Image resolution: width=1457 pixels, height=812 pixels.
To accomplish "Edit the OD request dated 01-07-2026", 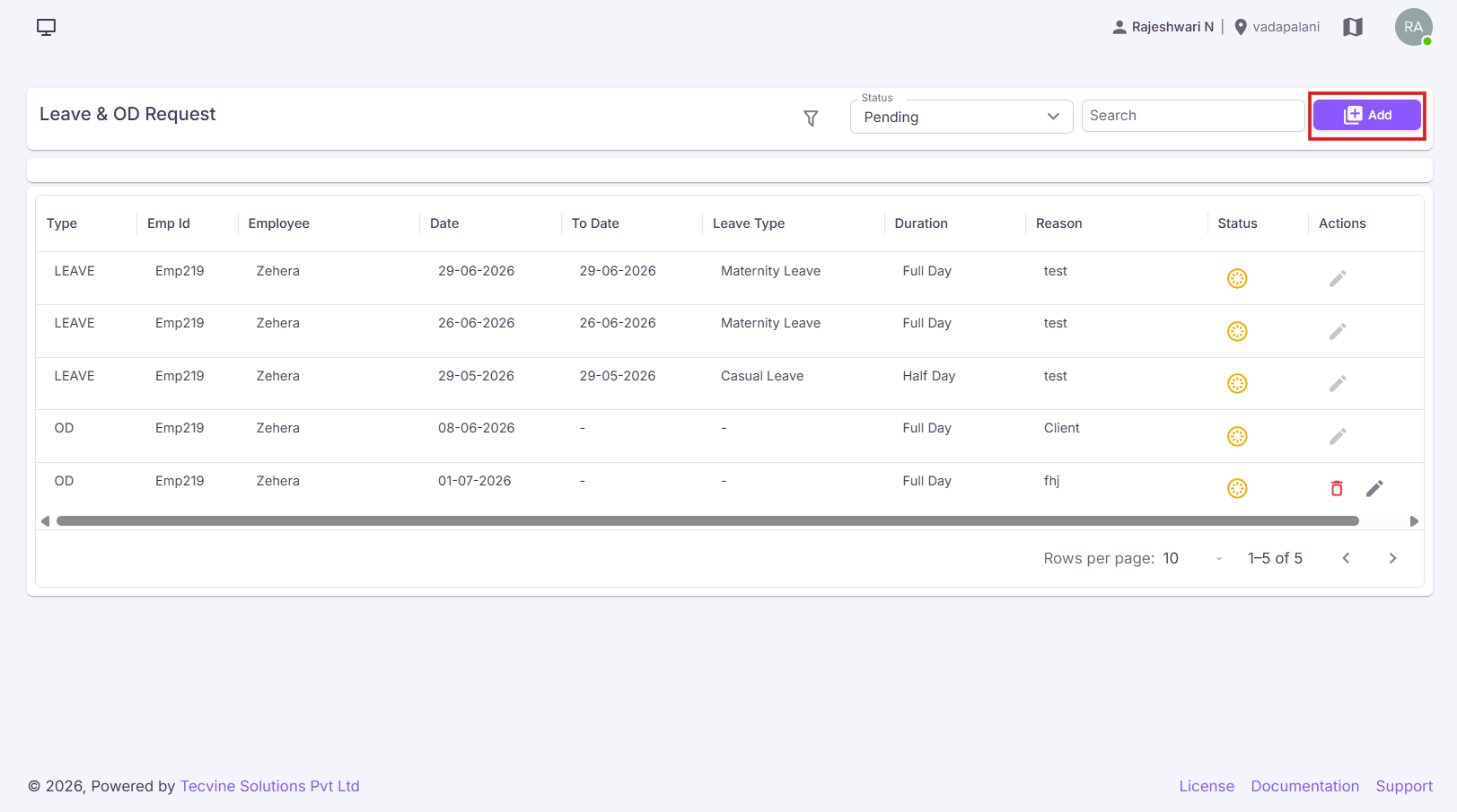I will 1374,488.
